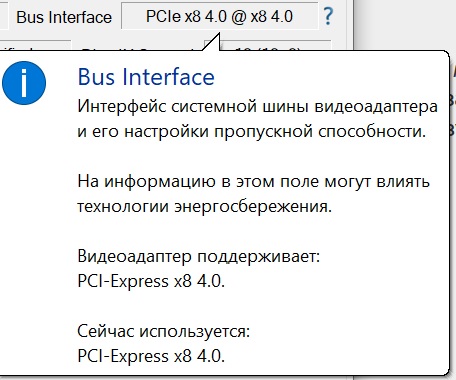Viewport: 456px width, 380px height.
Task: Click PCI-Express x8 4.0 under 'поддерживает'
Action: tap(151, 281)
